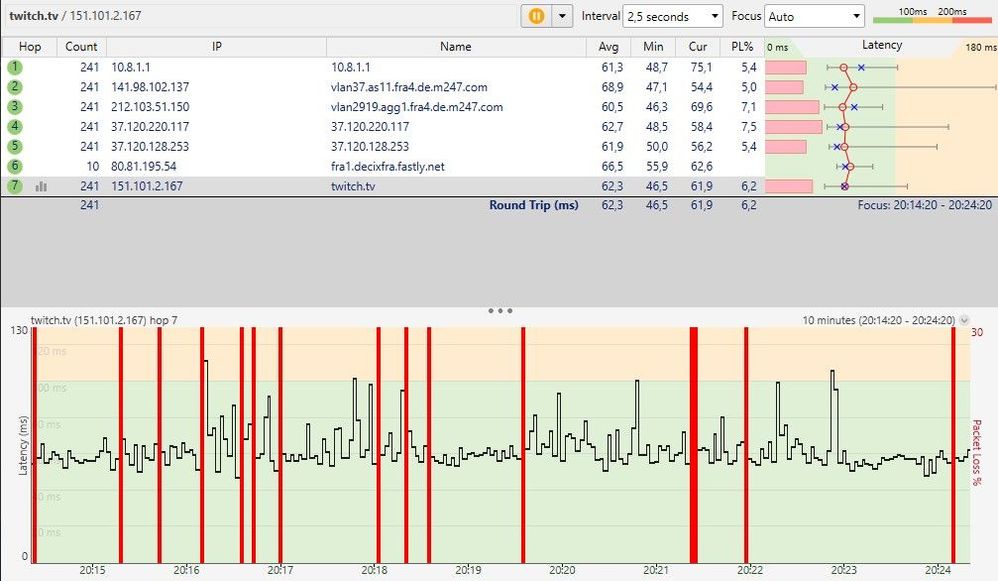This screenshot has width=998, height=581.
Task: Select the hop 5 green number badge
Action: click(x=14, y=147)
